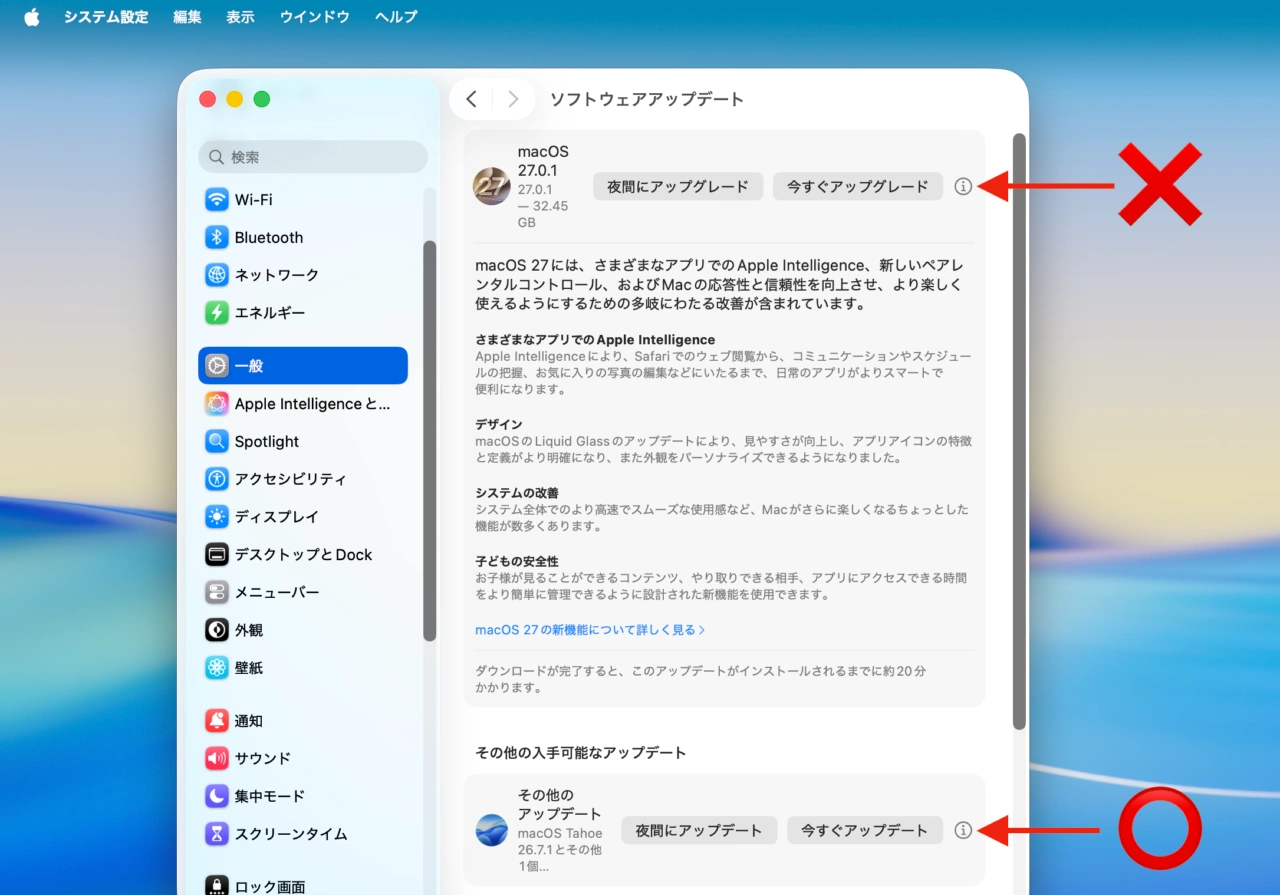Click the macOS Tahoe update icon
Viewport: 1280px width, 895px height.
point(492,830)
